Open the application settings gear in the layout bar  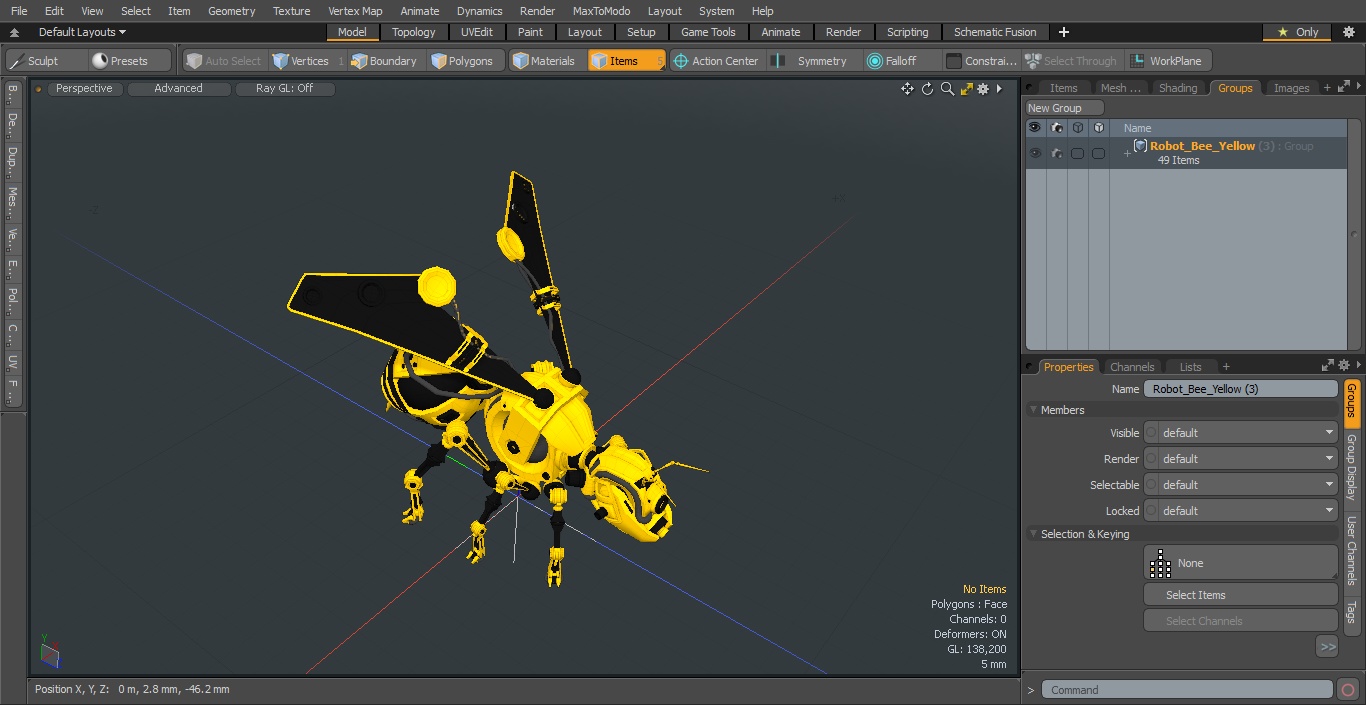pyautogui.click(x=1348, y=32)
